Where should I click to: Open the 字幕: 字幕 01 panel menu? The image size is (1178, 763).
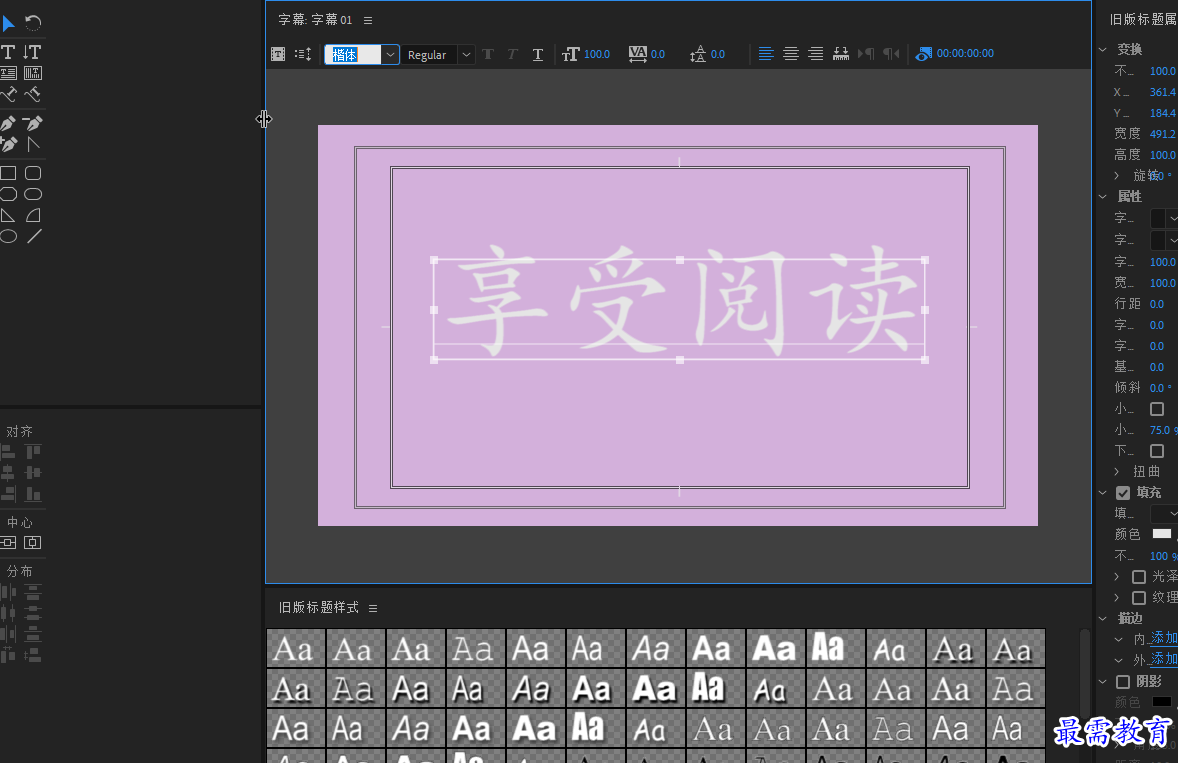pos(367,20)
